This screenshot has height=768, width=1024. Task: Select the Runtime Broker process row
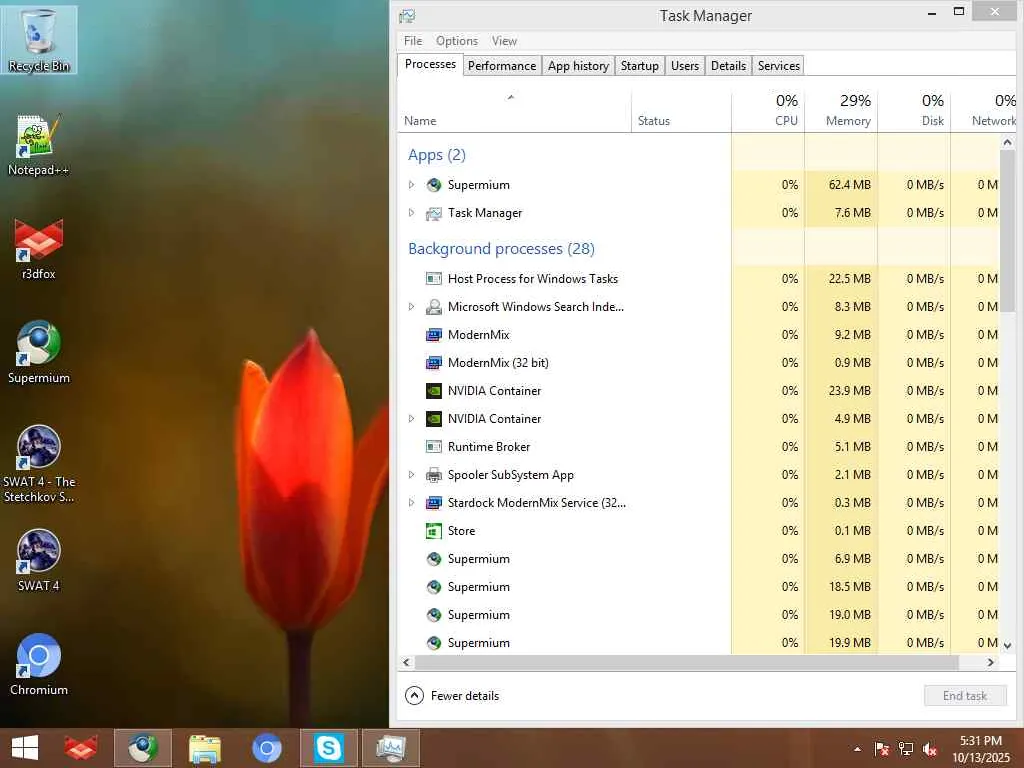click(x=698, y=447)
